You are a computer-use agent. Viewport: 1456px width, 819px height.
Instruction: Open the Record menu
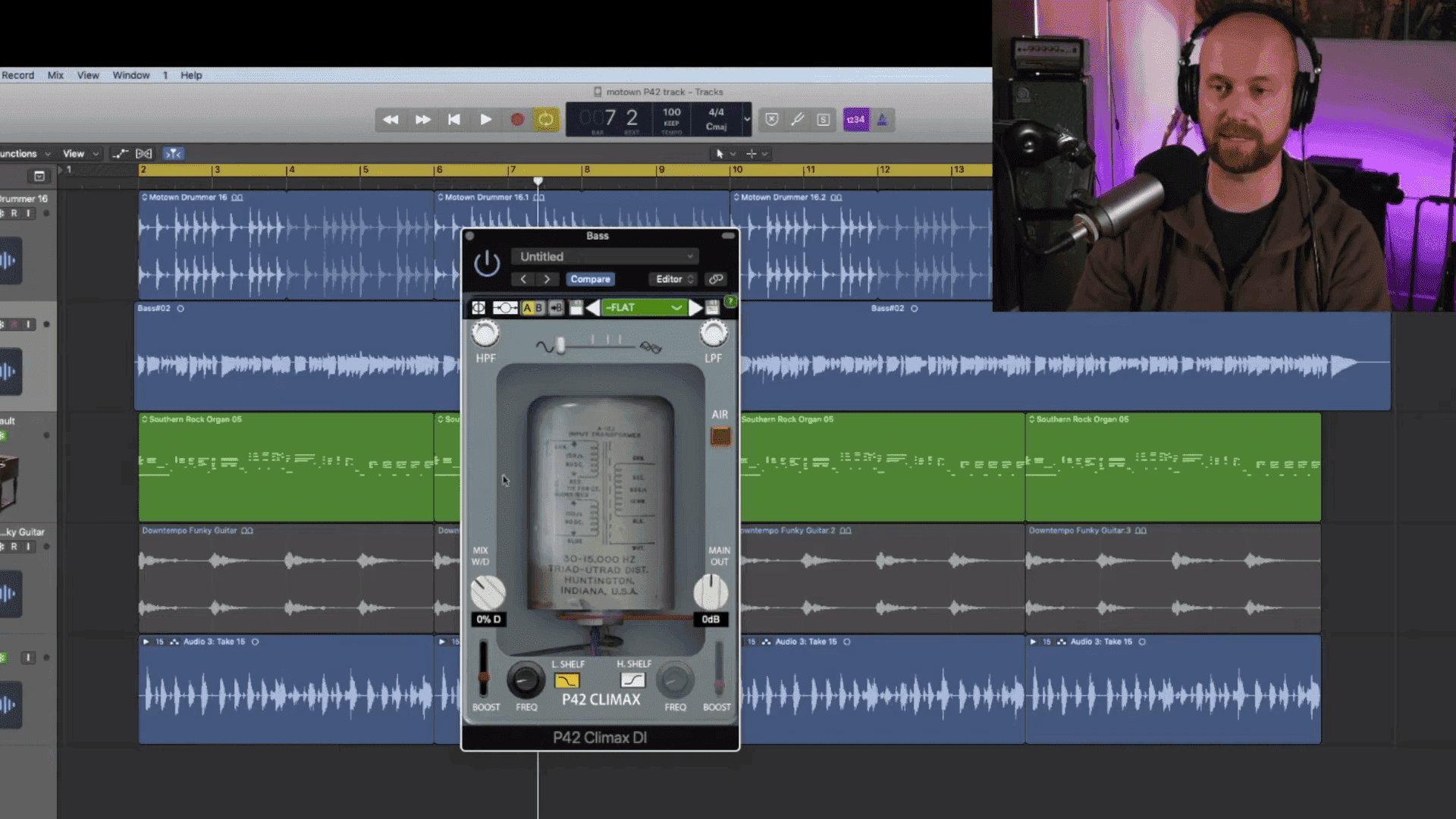tap(18, 75)
